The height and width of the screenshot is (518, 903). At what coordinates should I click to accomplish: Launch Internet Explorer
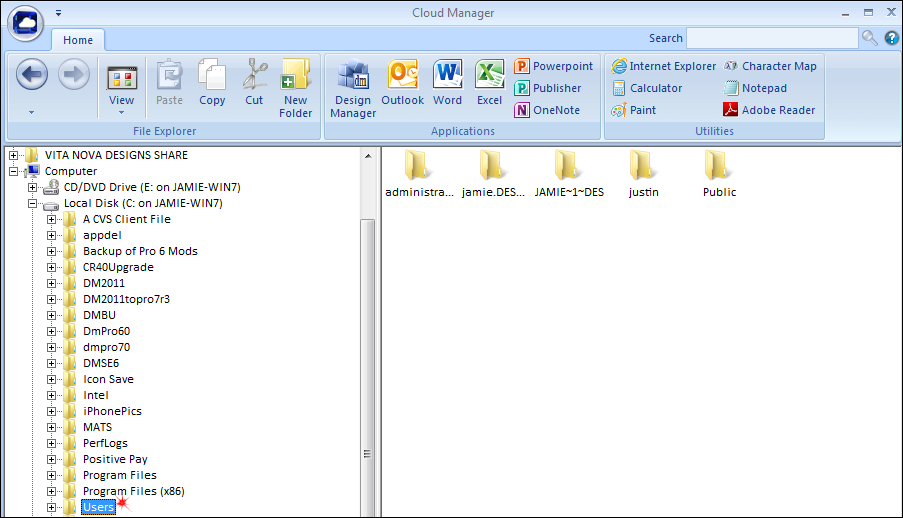pyautogui.click(x=663, y=66)
